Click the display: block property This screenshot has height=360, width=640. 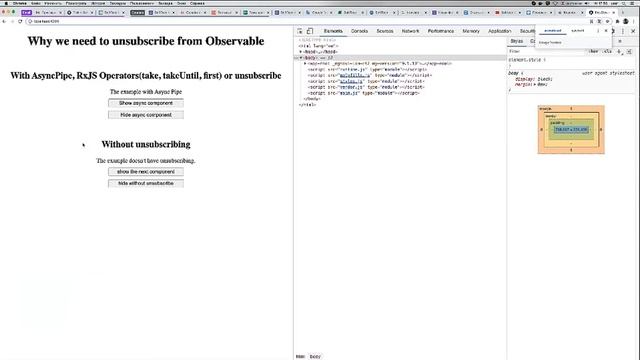tap(533, 79)
